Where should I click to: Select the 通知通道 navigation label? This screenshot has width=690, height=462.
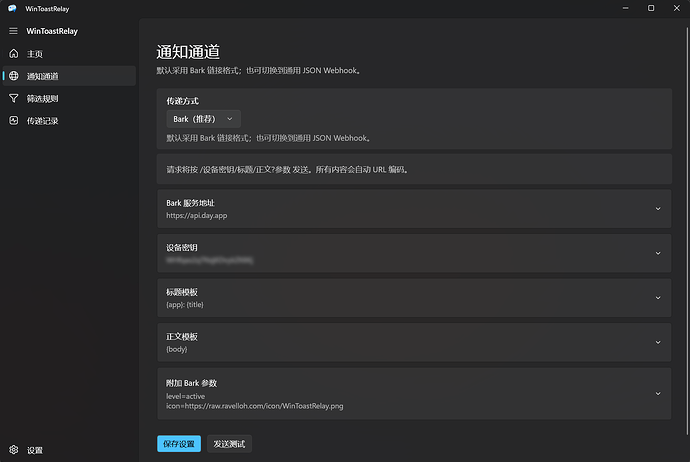click(42, 77)
